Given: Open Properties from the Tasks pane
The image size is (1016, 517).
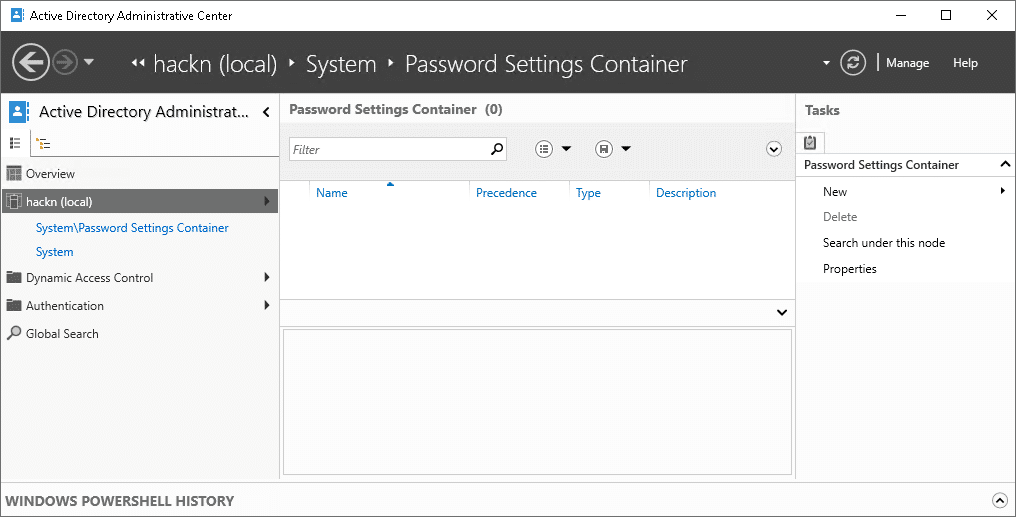Looking at the screenshot, I should [849, 269].
